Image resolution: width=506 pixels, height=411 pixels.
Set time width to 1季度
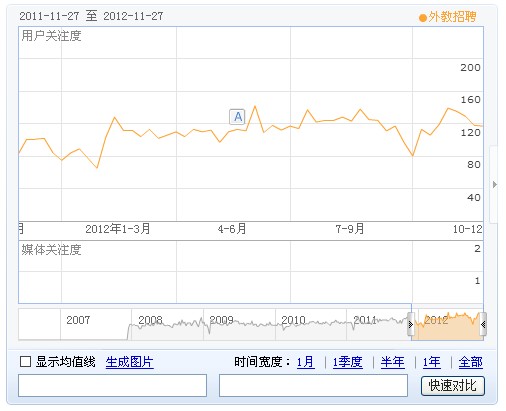tap(347, 362)
